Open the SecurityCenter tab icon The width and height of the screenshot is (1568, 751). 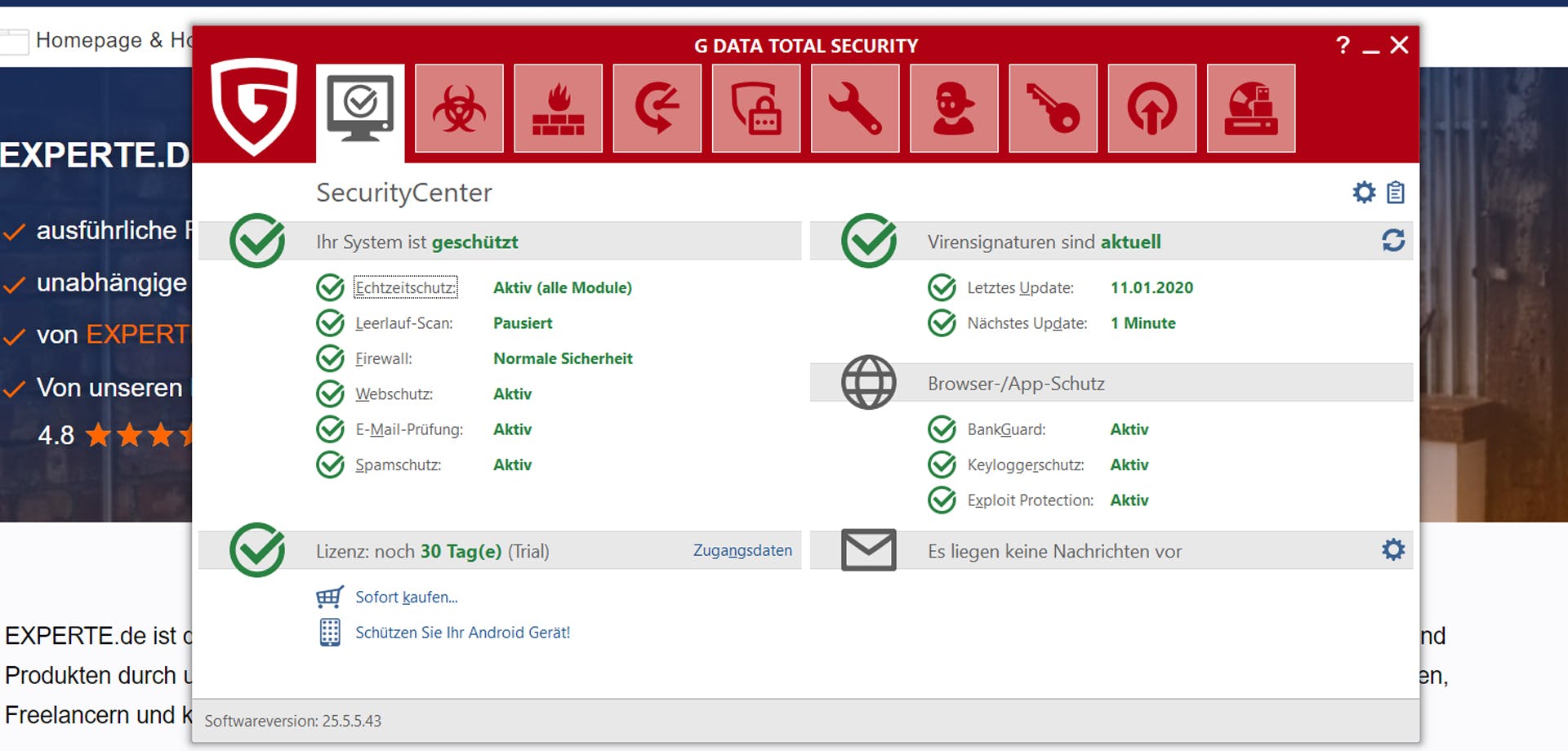359,107
